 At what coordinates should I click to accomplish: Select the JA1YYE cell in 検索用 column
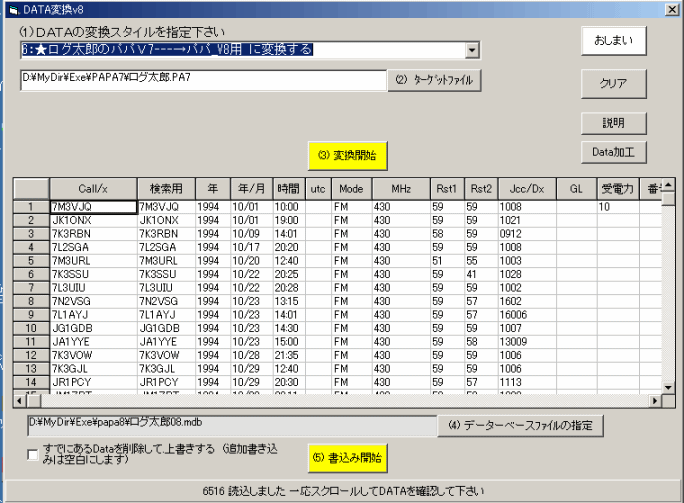166,342
